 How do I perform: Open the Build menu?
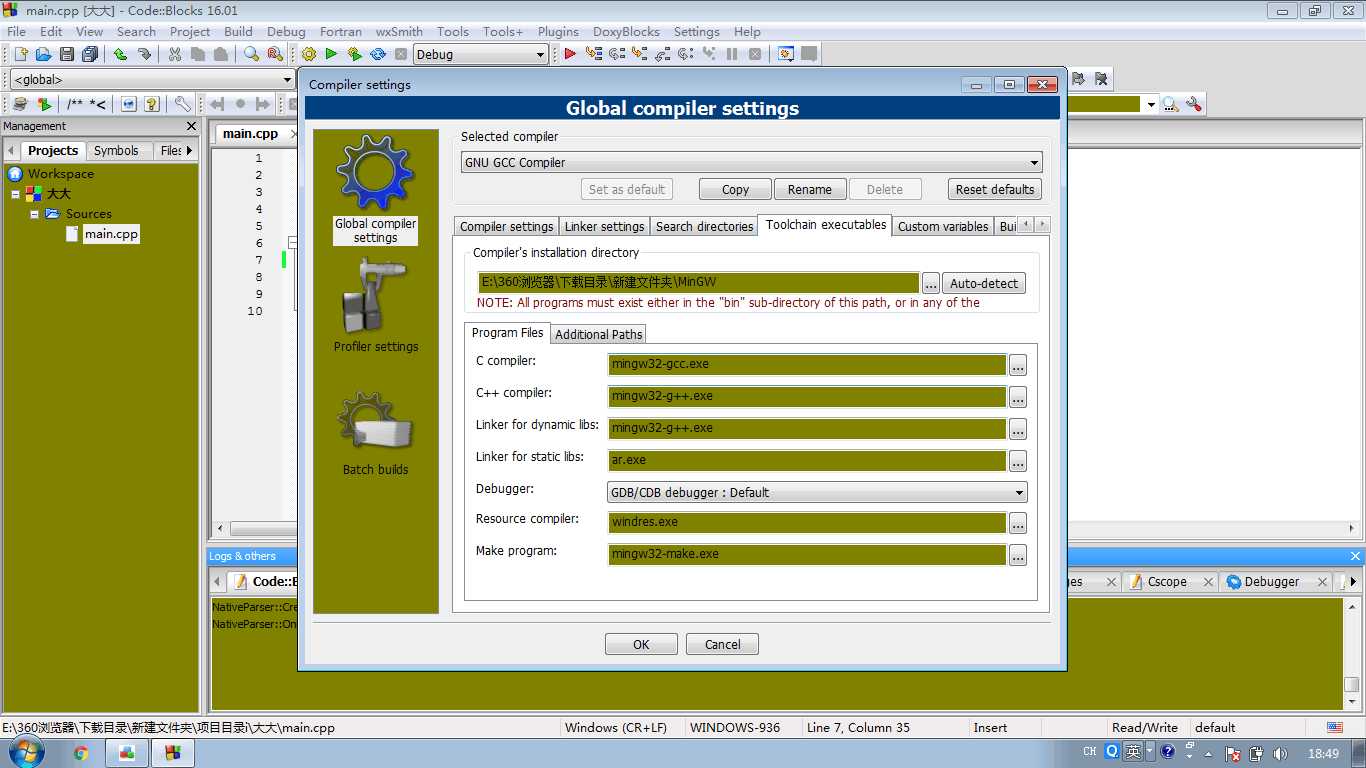coord(238,31)
